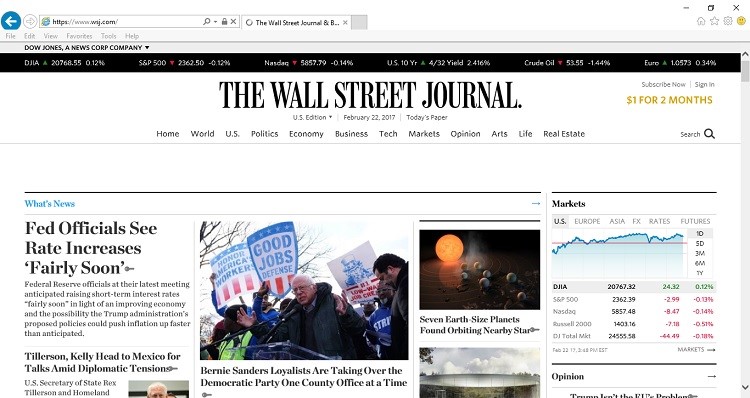Open the address bar autocomplete dropdown arrow
750x398 pixels.
[x=215, y=22]
